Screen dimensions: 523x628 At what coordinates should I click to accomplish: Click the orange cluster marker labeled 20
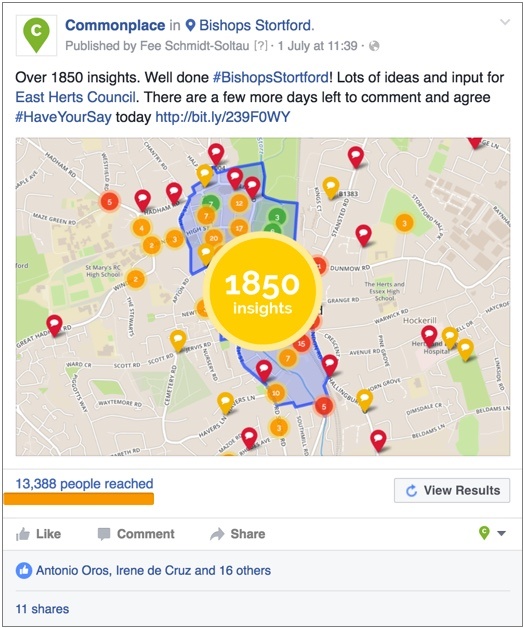coord(214,238)
